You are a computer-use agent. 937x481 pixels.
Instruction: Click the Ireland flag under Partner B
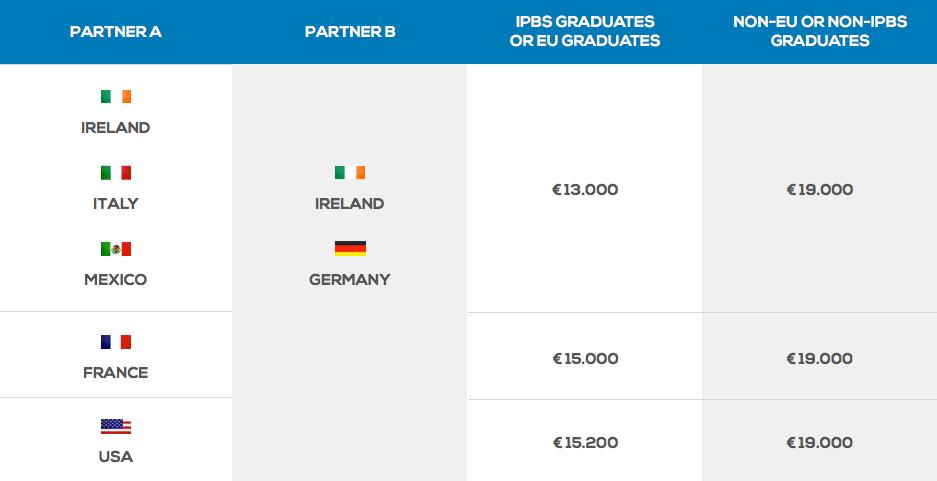coord(350,173)
